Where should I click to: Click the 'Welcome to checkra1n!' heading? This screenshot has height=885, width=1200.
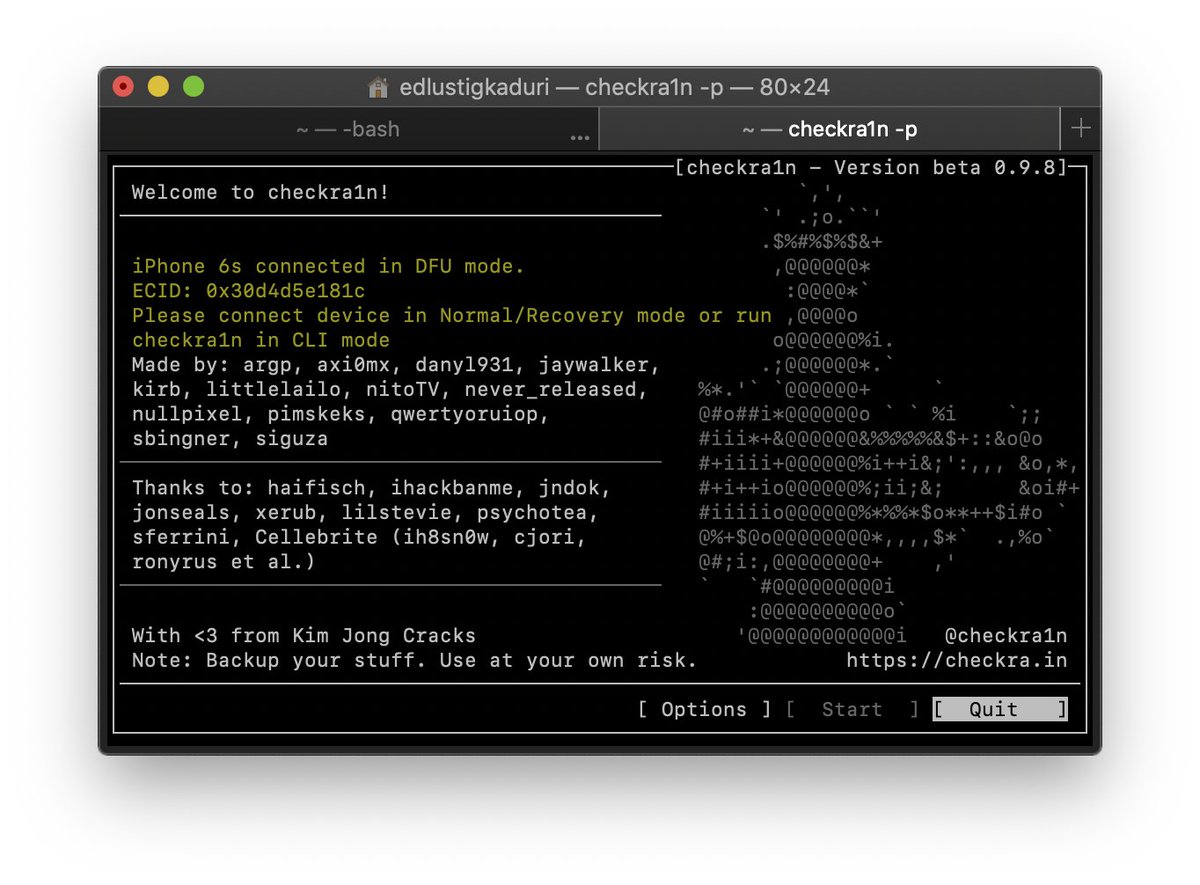pos(261,192)
